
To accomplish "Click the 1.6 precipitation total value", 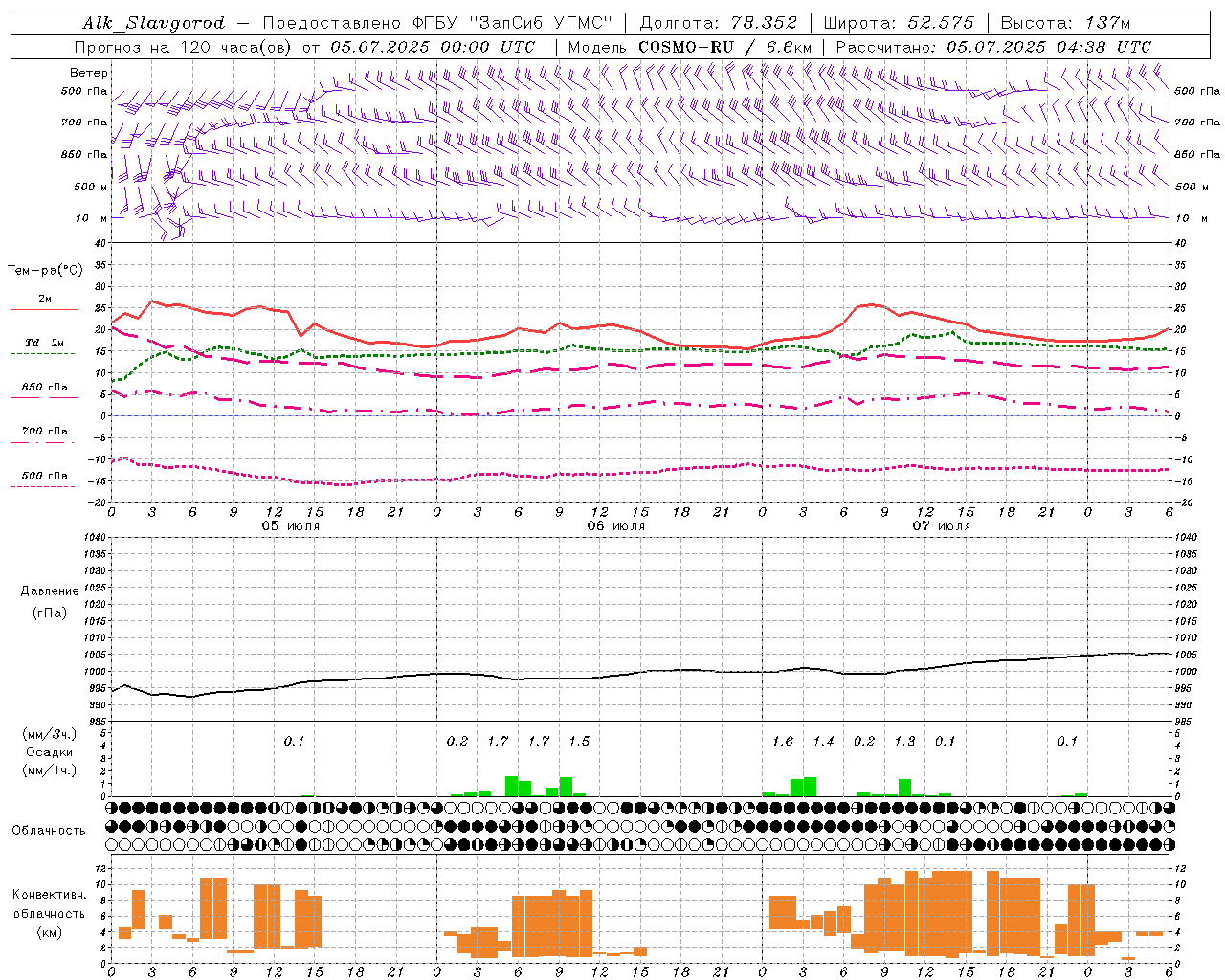I will pos(783,741).
